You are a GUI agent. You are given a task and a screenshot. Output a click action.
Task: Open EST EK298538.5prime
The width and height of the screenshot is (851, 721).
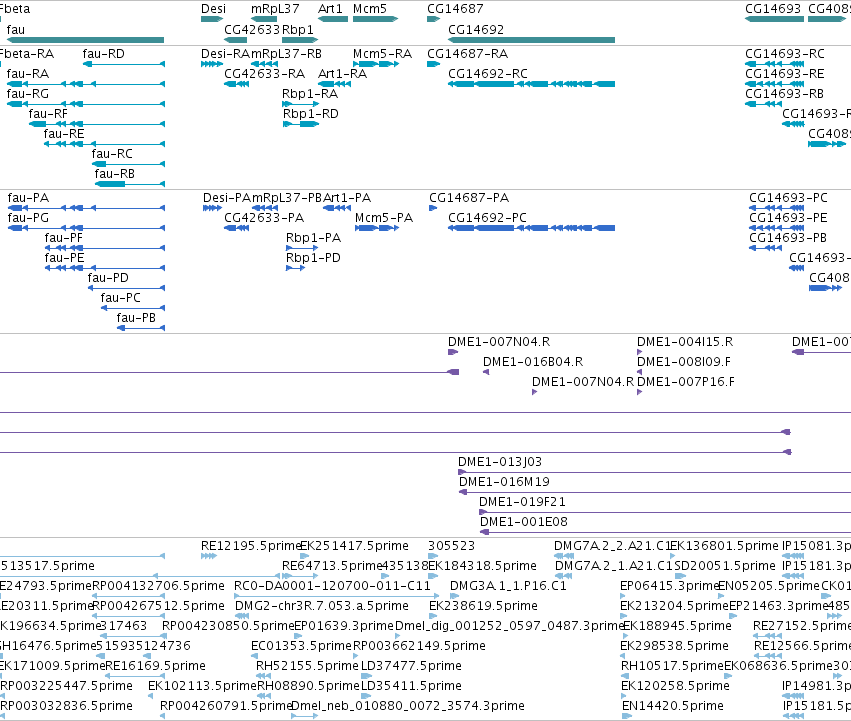click(674, 646)
